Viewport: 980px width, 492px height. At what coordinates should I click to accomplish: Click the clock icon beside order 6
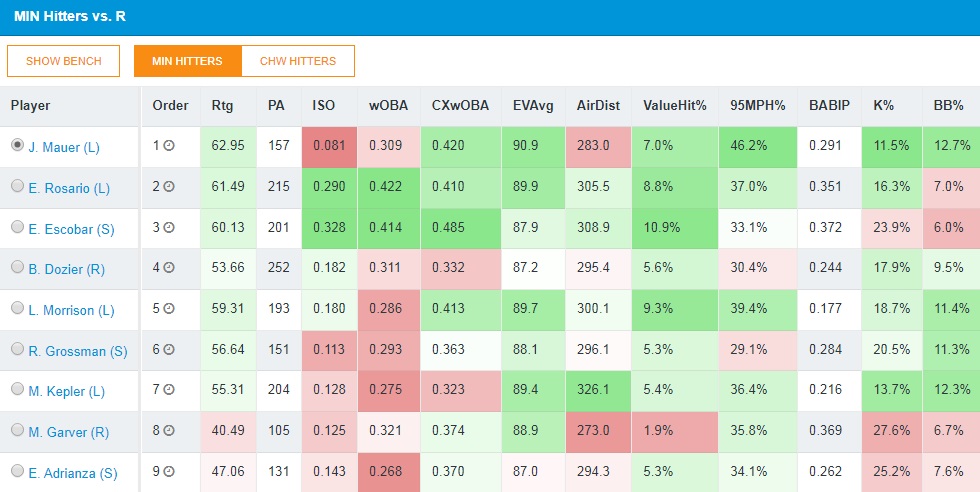pos(169,349)
